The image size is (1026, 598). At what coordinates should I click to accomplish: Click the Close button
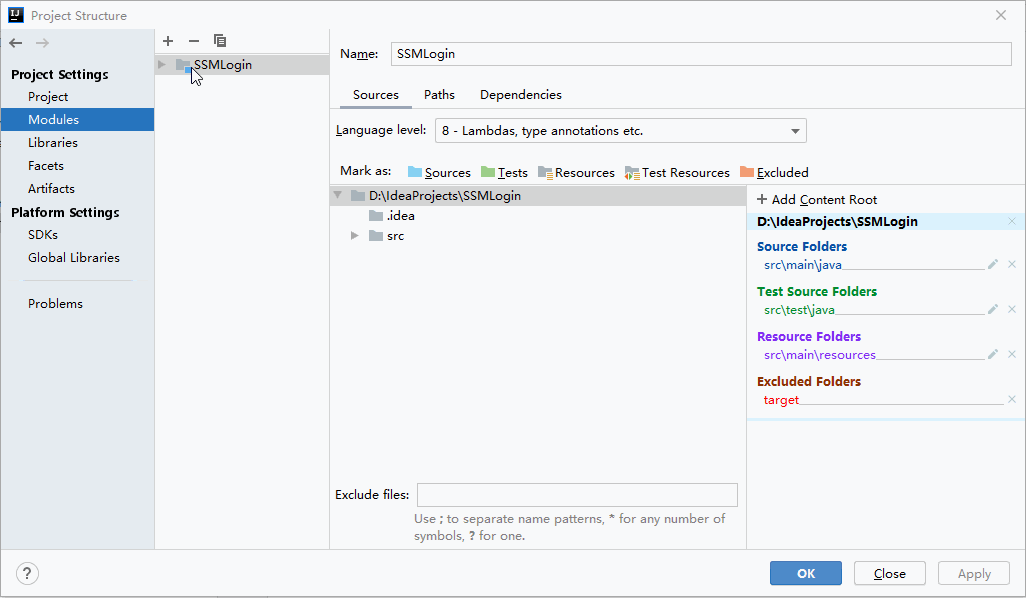tap(889, 573)
